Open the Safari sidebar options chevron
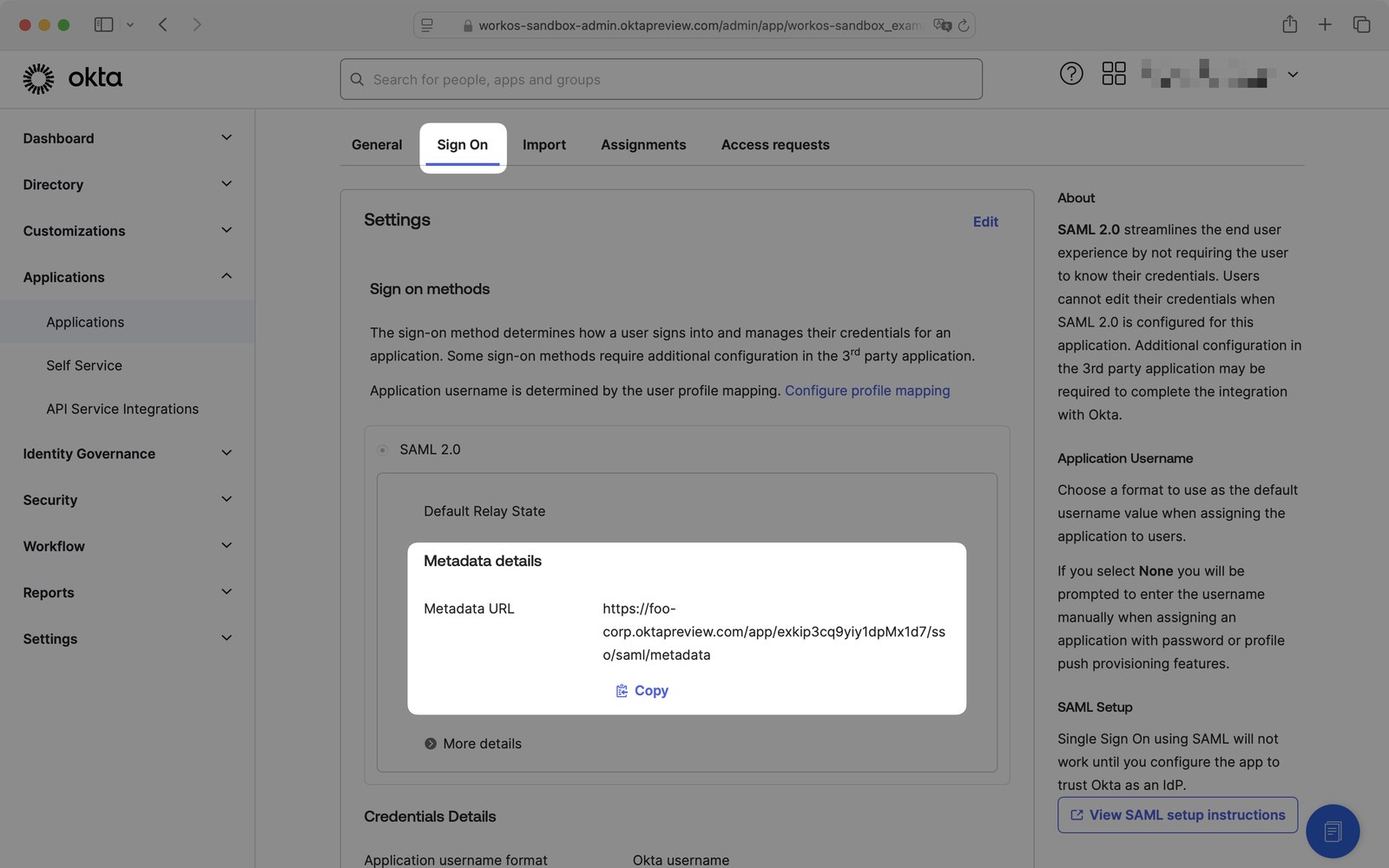 pos(130,25)
